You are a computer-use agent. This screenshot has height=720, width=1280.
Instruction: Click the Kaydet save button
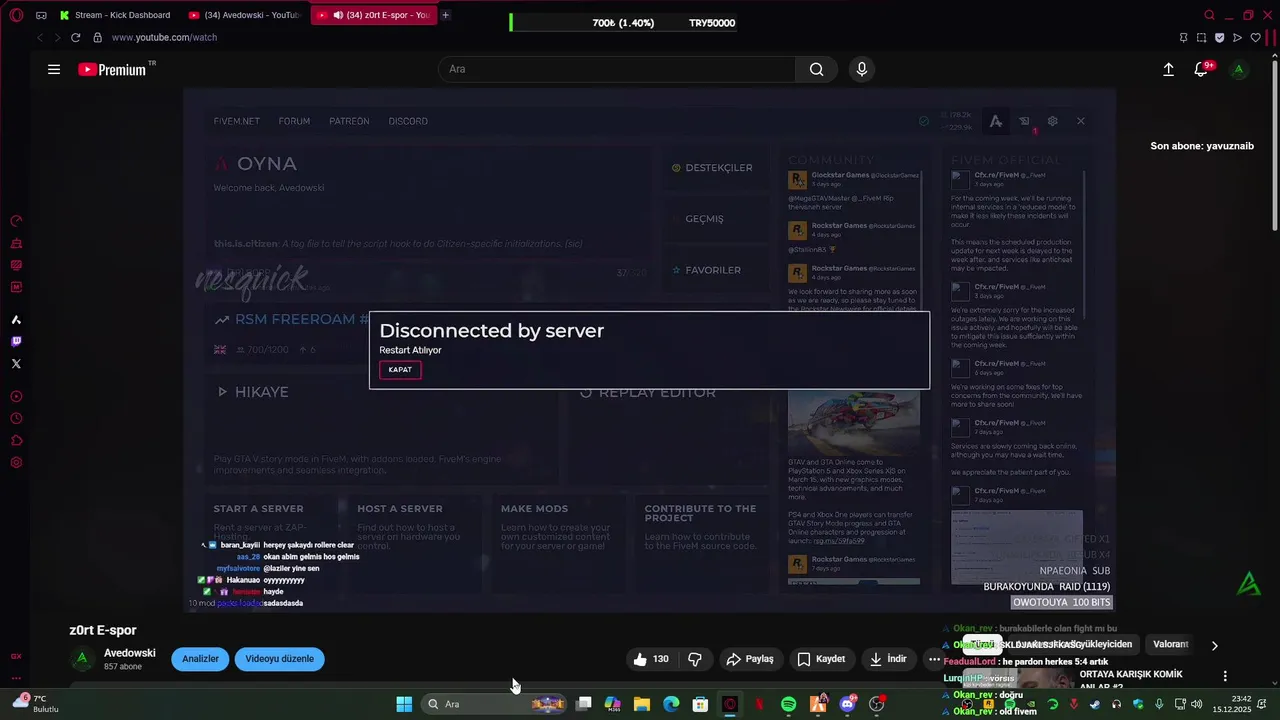[x=821, y=659]
